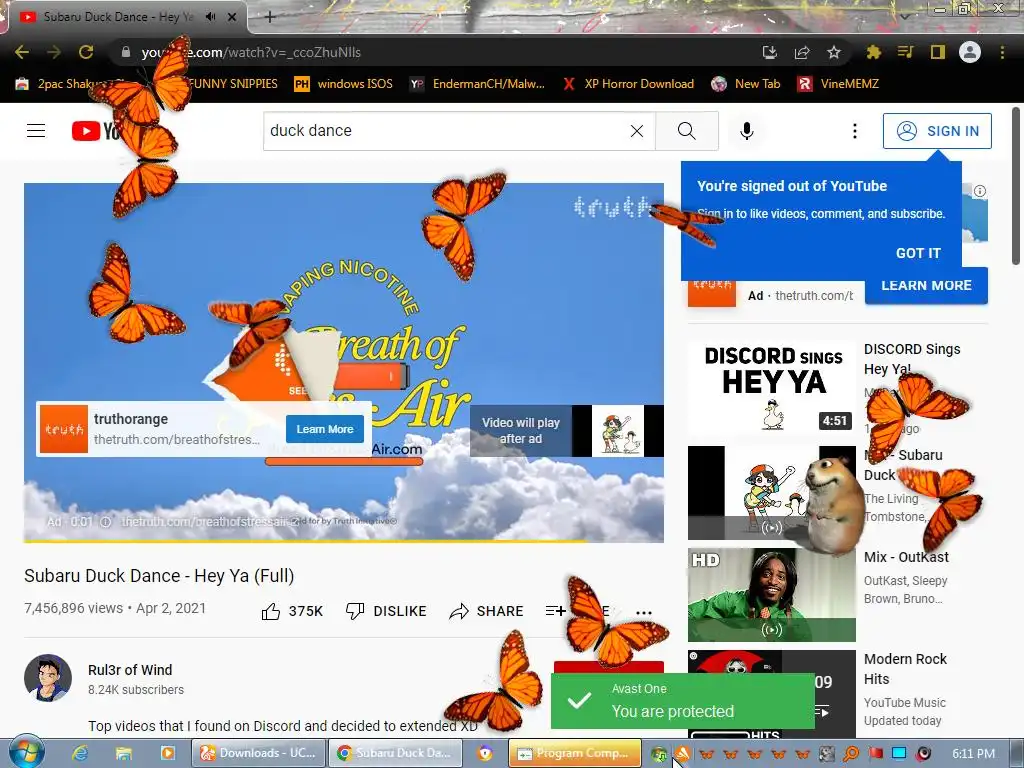Screen dimensions: 1024x768
Task: Open the Rul3r of Wind channel name
Action: (130, 670)
